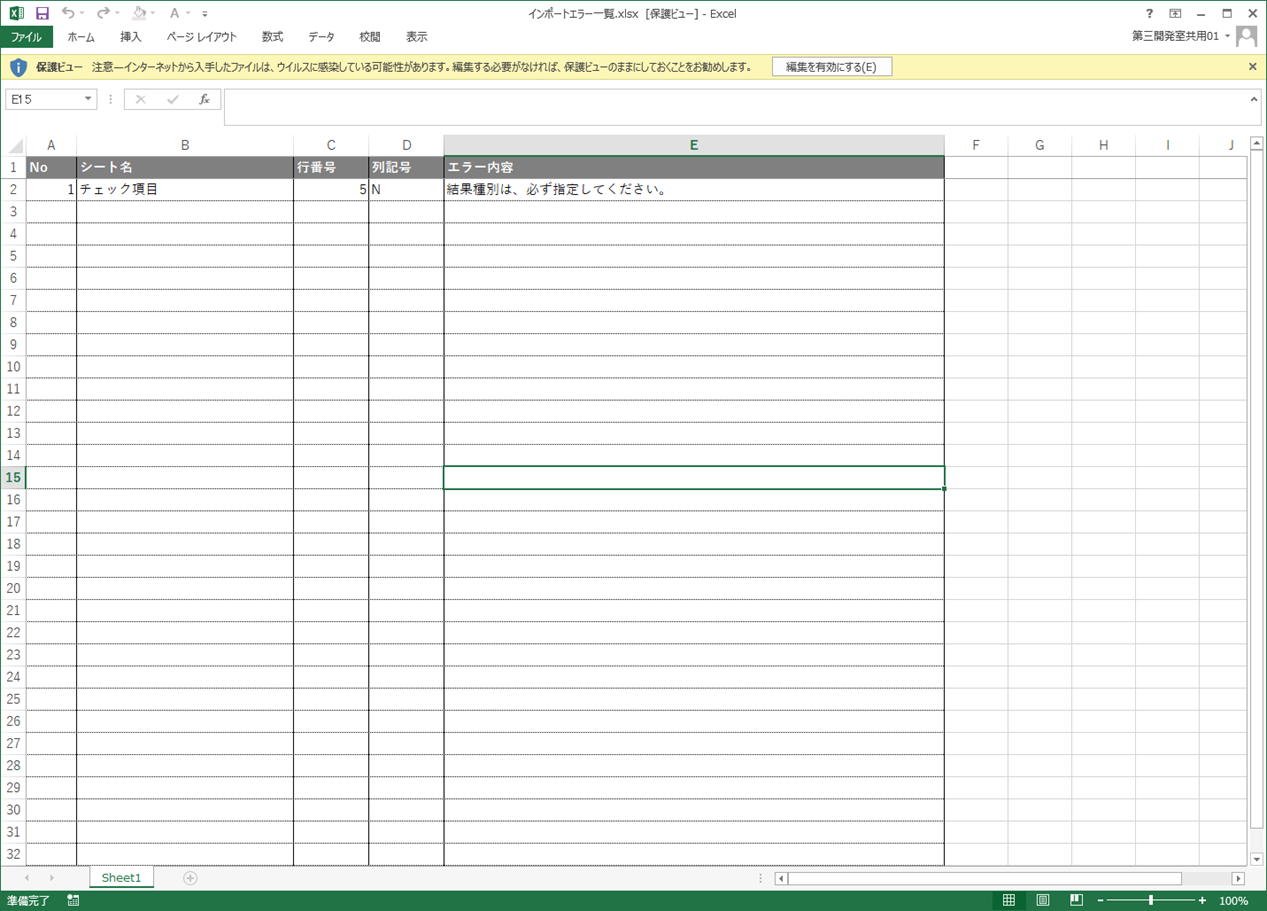Viewport: 1267px width, 911px height.
Task: Select the Sheet1 worksheet tab
Action: (121, 878)
